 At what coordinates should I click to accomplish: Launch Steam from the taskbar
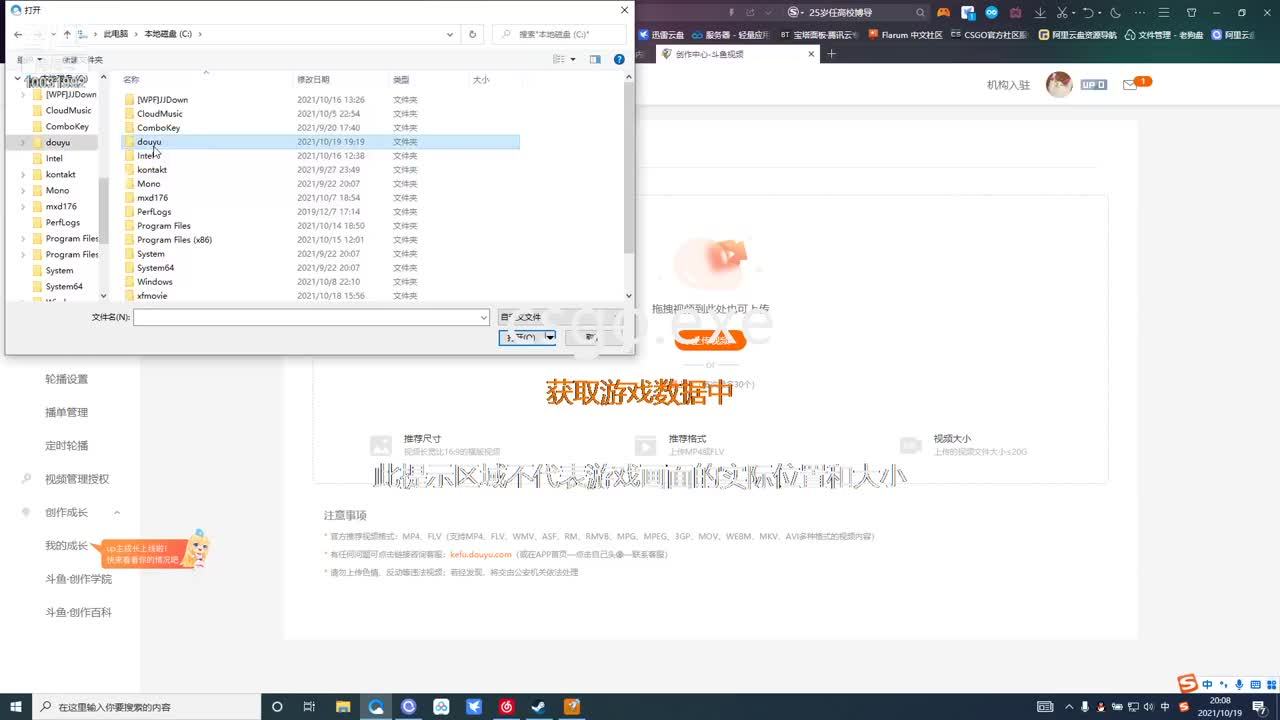tap(539, 707)
